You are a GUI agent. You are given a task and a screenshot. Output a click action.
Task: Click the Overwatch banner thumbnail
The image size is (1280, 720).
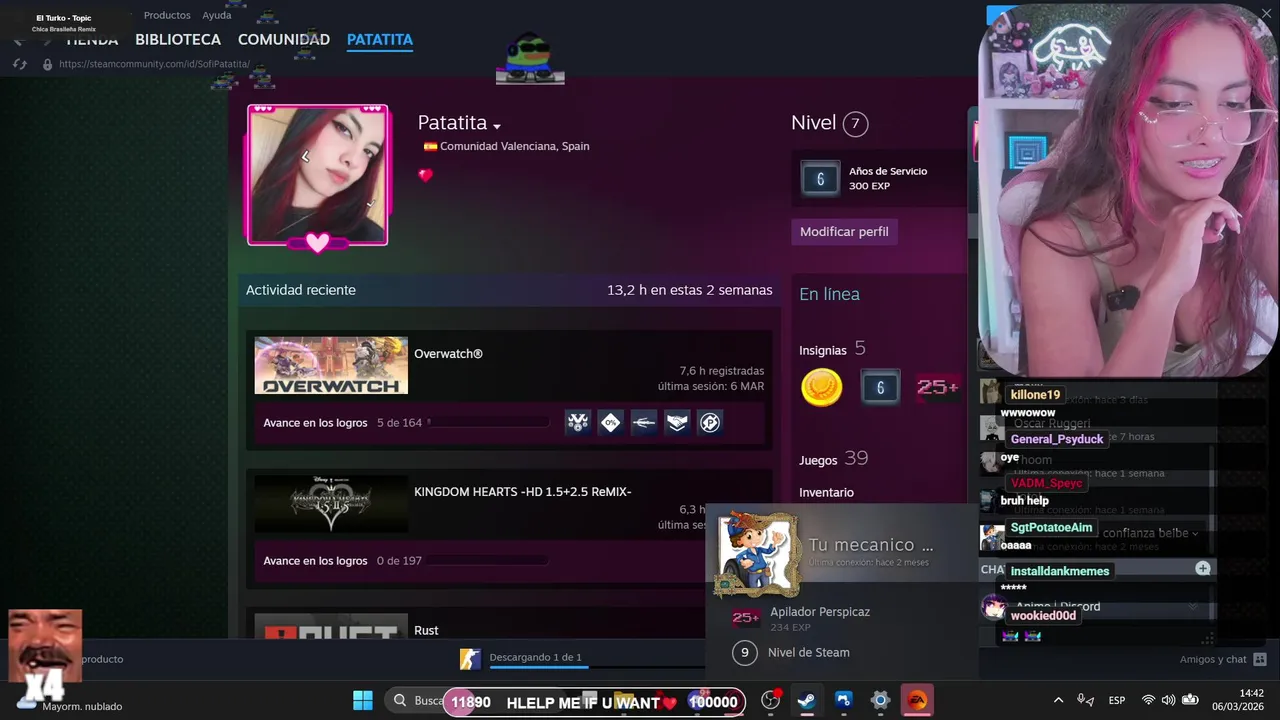pyautogui.click(x=331, y=365)
